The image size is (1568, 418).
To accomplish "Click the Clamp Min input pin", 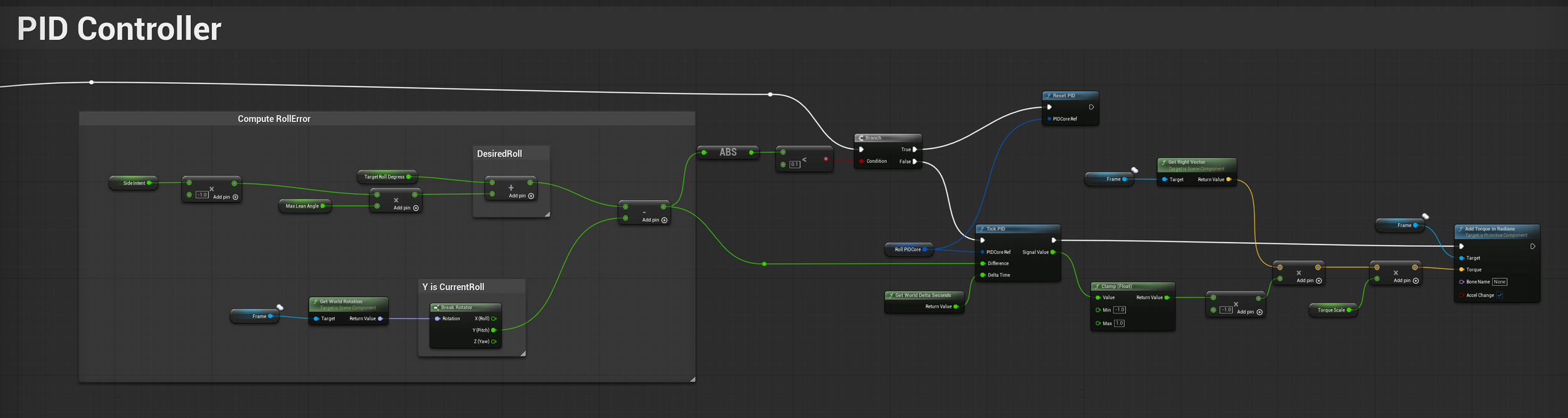I will (x=1098, y=310).
